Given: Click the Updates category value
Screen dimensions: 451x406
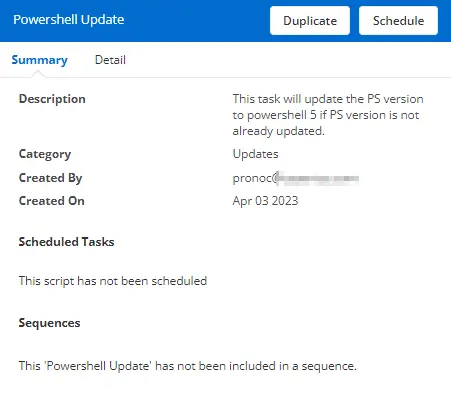Looking at the screenshot, I should [255, 154].
